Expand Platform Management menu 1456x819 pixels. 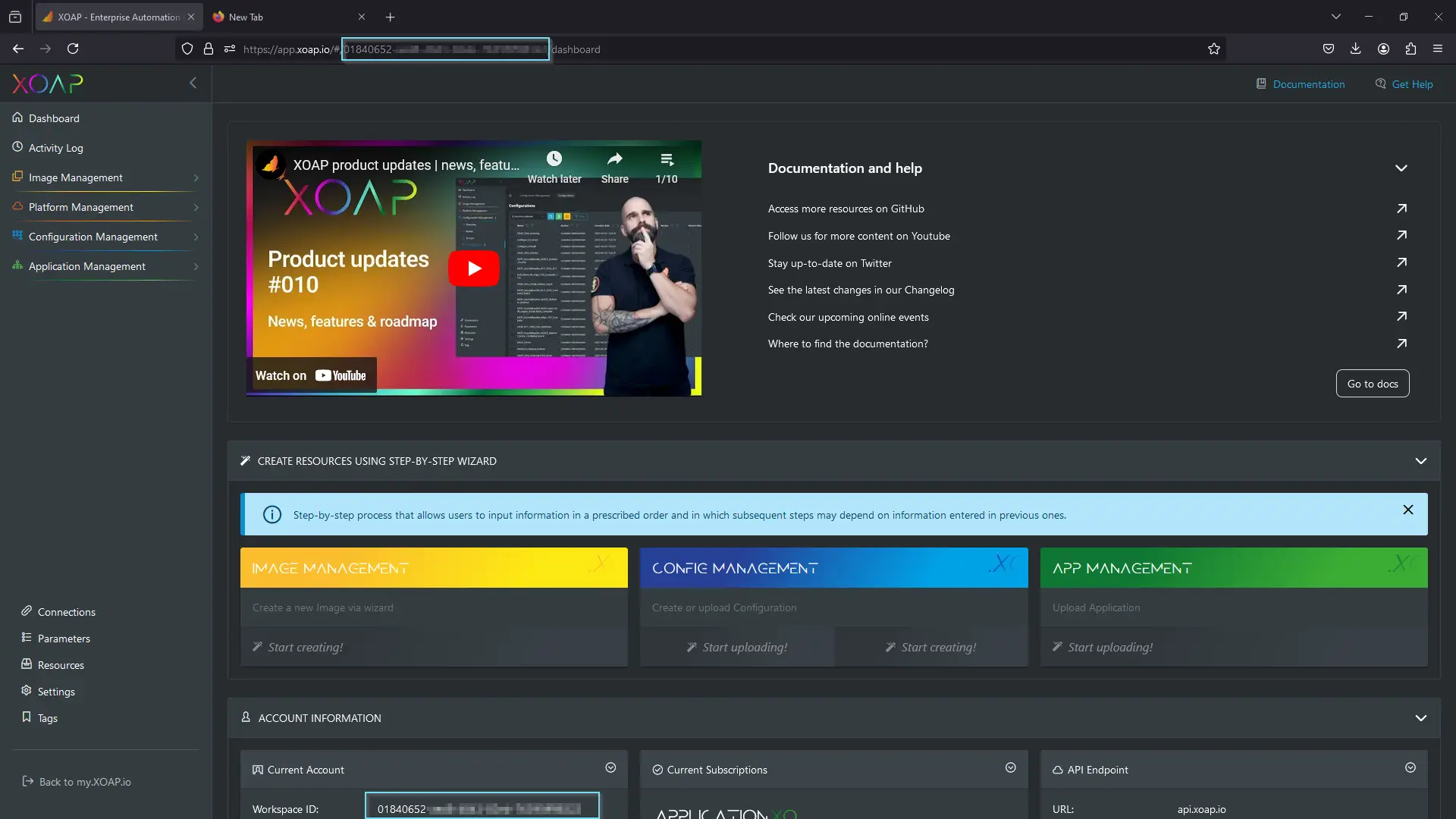[x=106, y=207]
